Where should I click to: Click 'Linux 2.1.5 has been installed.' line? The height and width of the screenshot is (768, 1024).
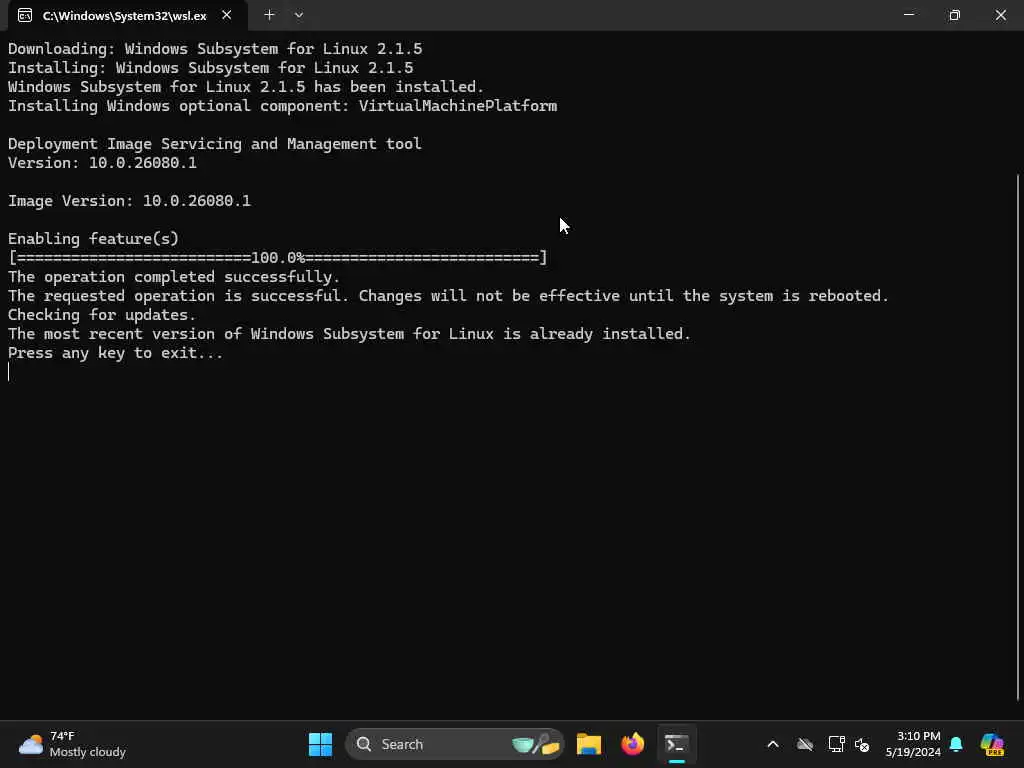(246, 87)
